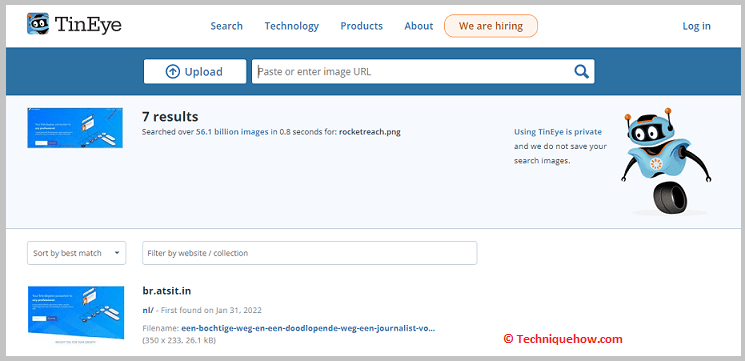Click the We are hiring button
The image size is (745, 361).
pyautogui.click(x=491, y=26)
